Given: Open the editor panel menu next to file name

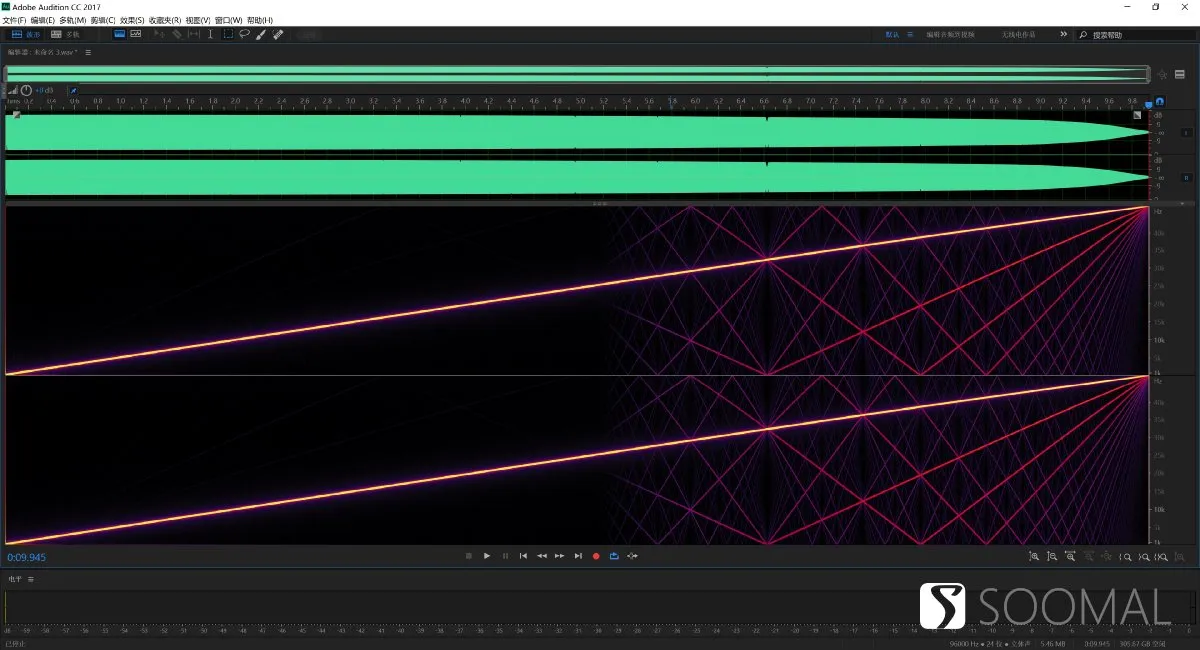Looking at the screenshot, I should tap(88, 52).
